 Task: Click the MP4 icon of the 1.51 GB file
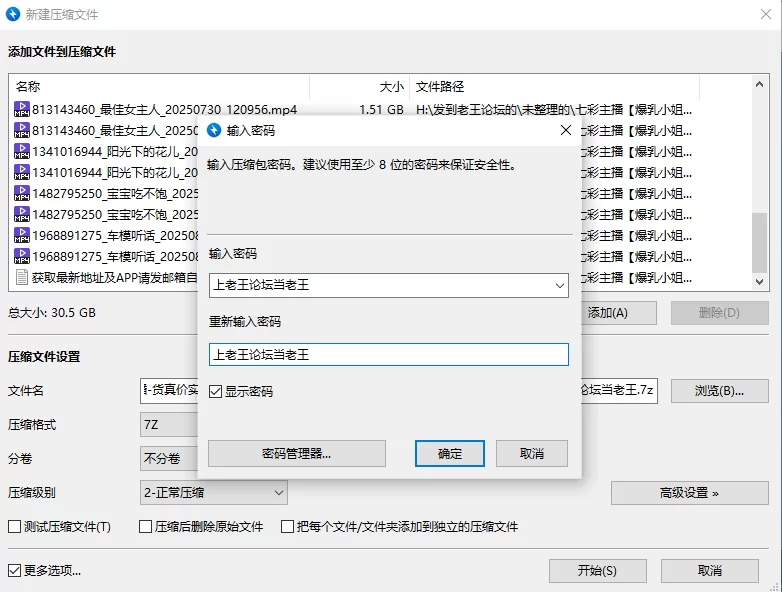point(22,109)
